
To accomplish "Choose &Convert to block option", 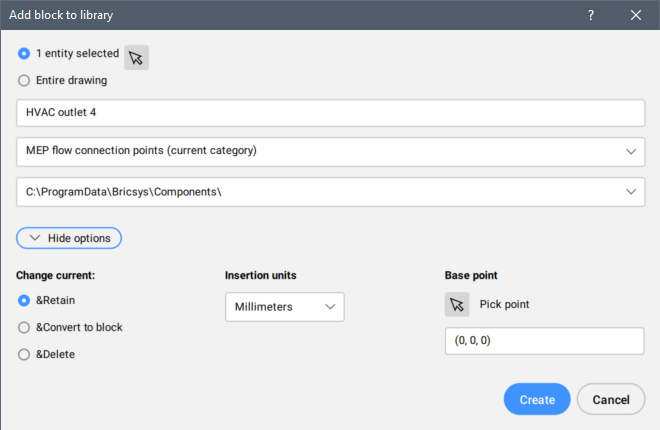I will click(24, 327).
